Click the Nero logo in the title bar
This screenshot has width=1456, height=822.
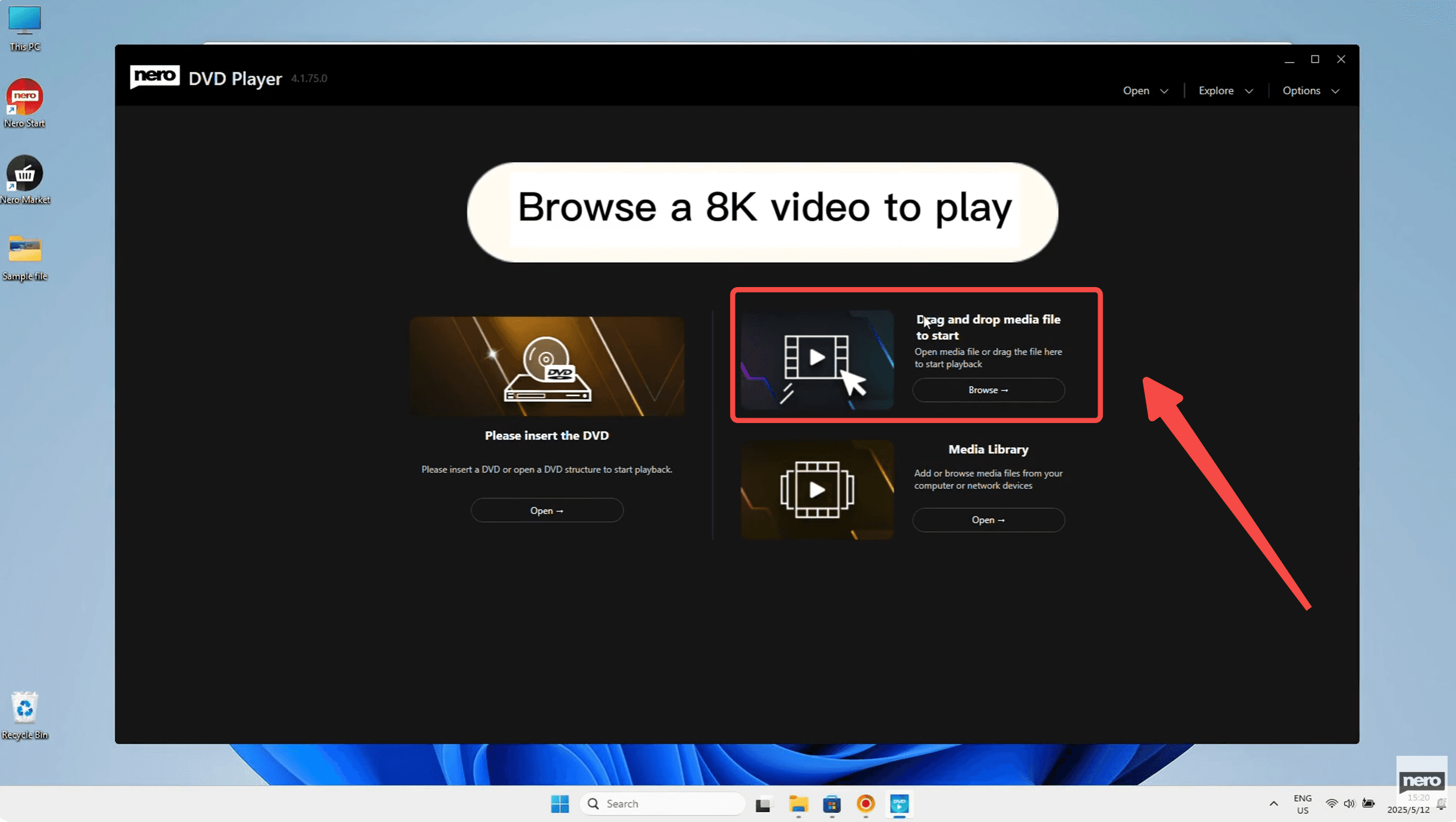point(155,77)
